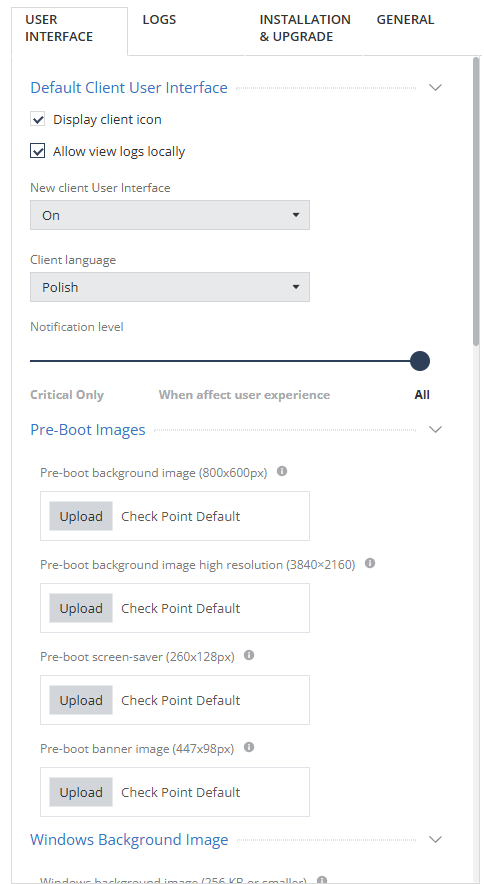Click Check Point Default in banner image field
484x884 pixels.
point(181,792)
